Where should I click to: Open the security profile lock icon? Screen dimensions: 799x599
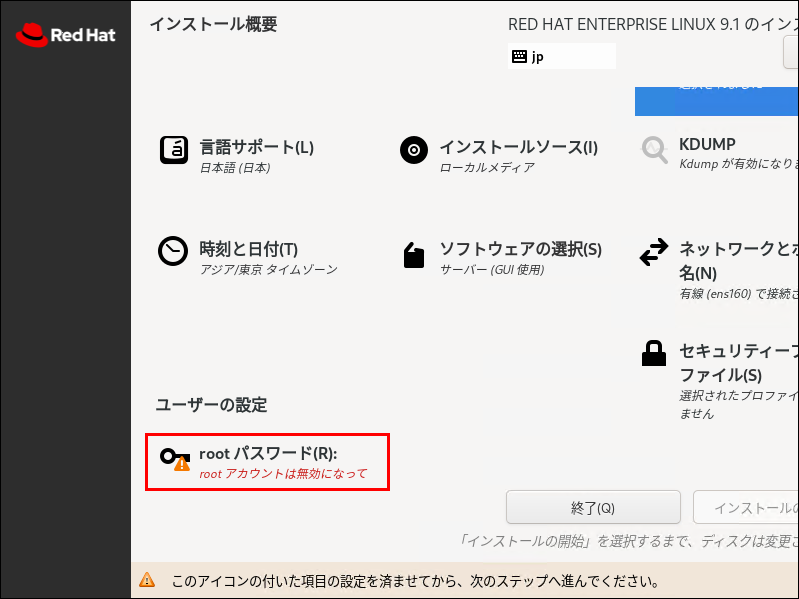click(x=654, y=353)
